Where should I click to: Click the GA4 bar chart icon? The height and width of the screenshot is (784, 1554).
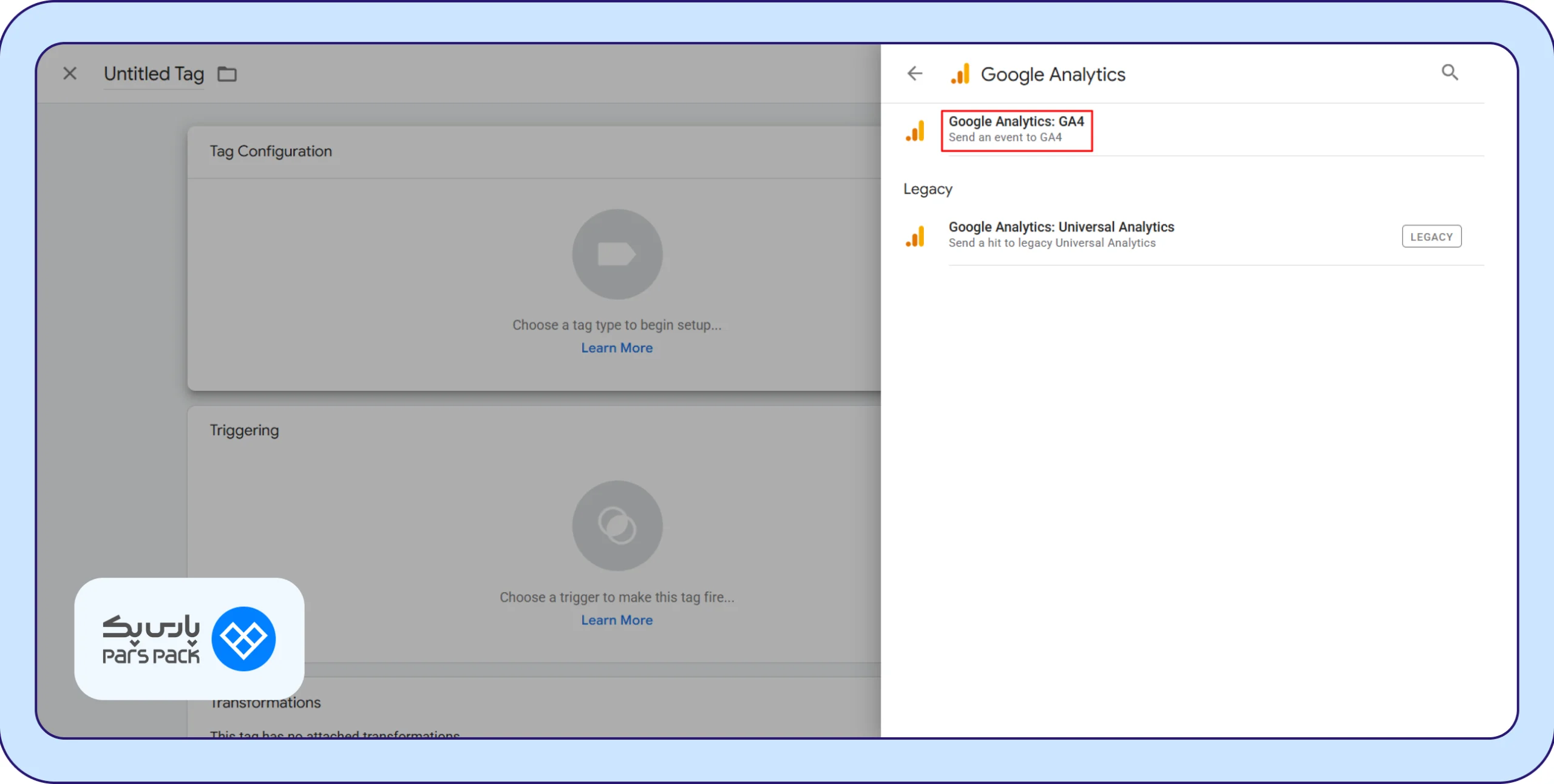pyautogui.click(x=915, y=130)
